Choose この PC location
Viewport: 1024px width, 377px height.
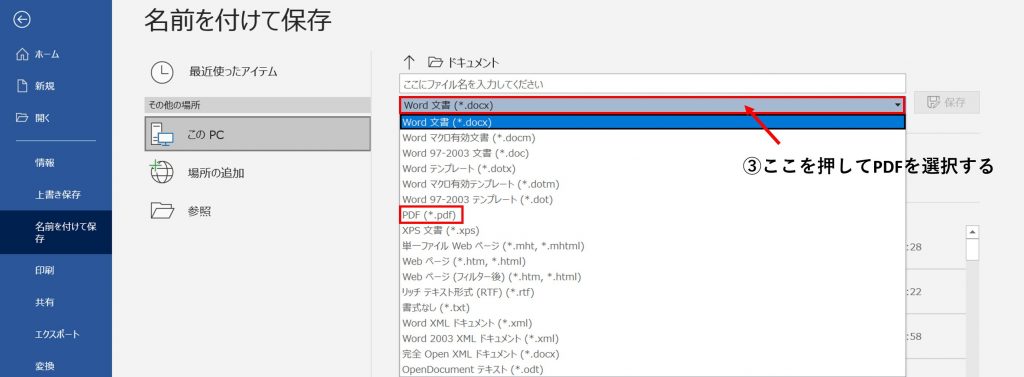(x=257, y=134)
